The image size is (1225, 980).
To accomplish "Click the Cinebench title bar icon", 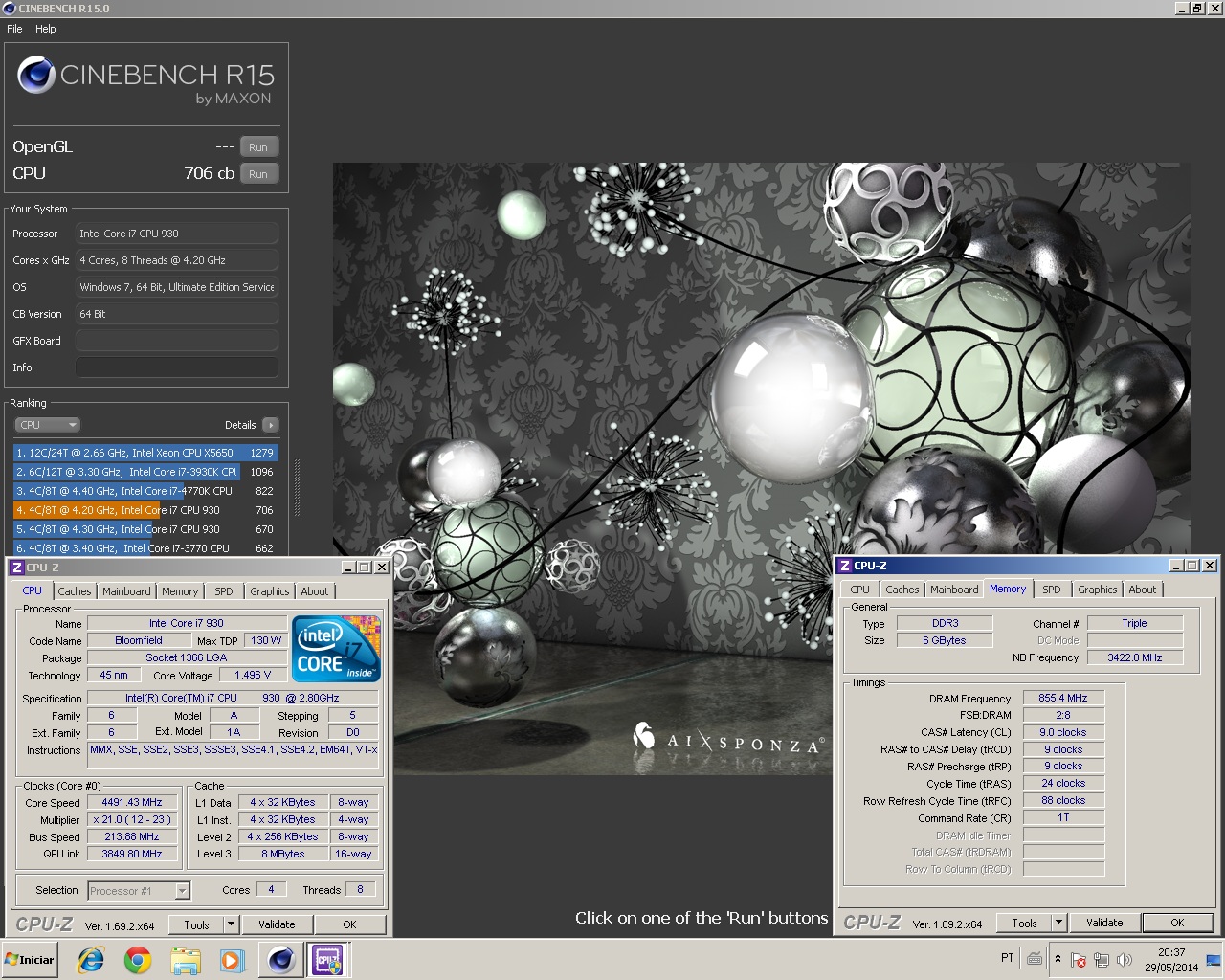I will (x=9, y=8).
